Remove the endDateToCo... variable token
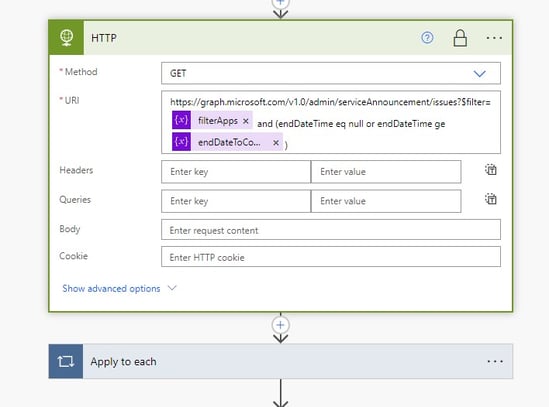This screenshot has height=407, width=549. click(276, 143)
